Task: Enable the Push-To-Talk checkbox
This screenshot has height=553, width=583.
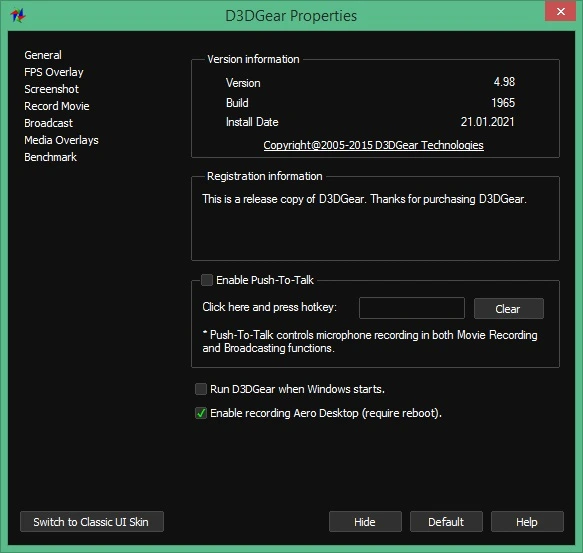Action: (x=207, y=280)
